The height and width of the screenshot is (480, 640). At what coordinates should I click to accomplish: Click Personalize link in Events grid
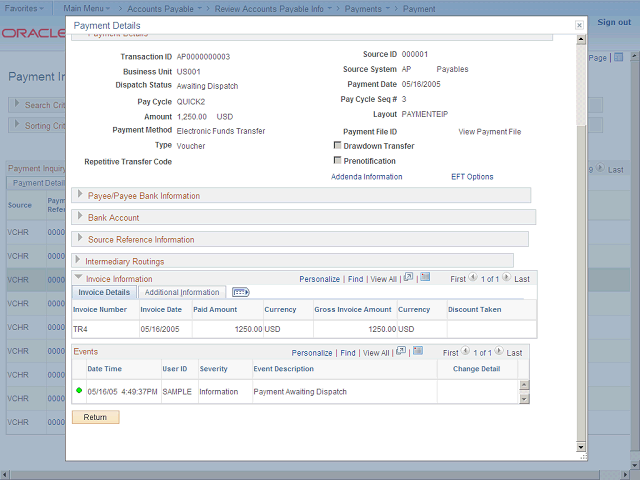tap(312, 353)
